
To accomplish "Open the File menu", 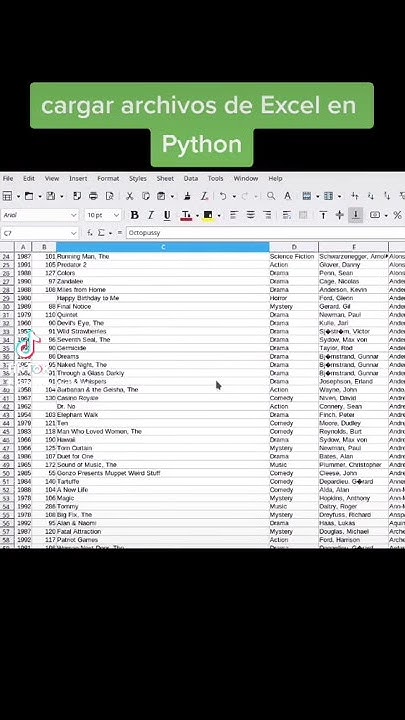I will pos(8,178).
